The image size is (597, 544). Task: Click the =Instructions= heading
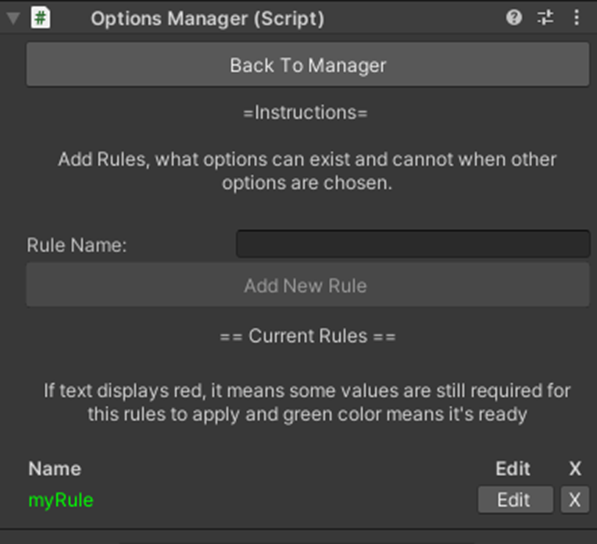pyautogui.click(x=305, y=113)
